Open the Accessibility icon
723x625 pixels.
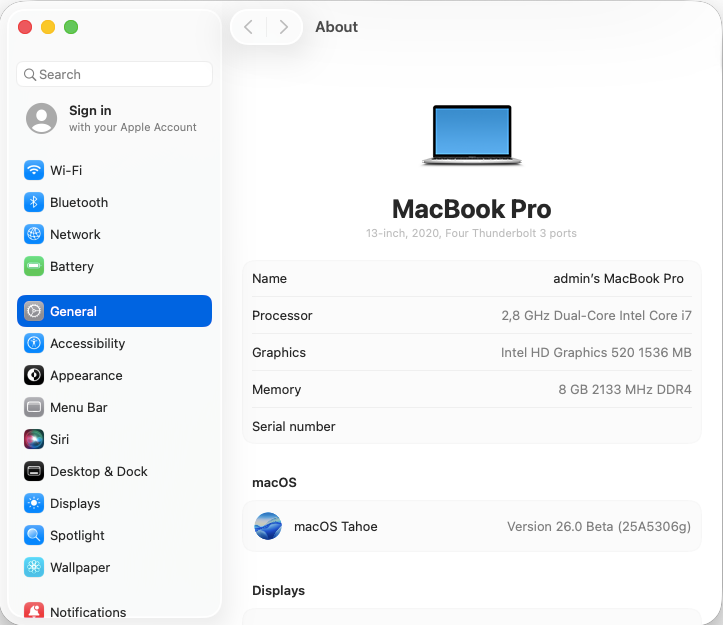34,343
